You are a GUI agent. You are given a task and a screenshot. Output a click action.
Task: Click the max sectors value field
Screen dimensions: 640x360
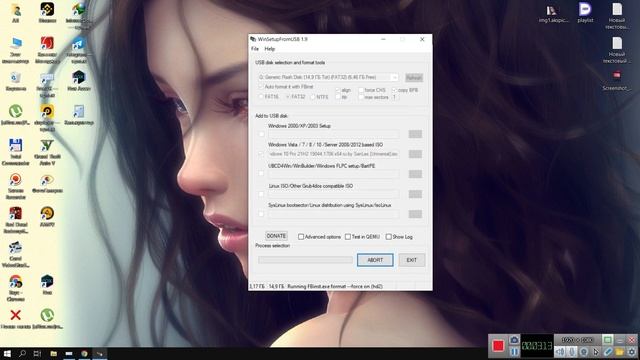[395, 97]
